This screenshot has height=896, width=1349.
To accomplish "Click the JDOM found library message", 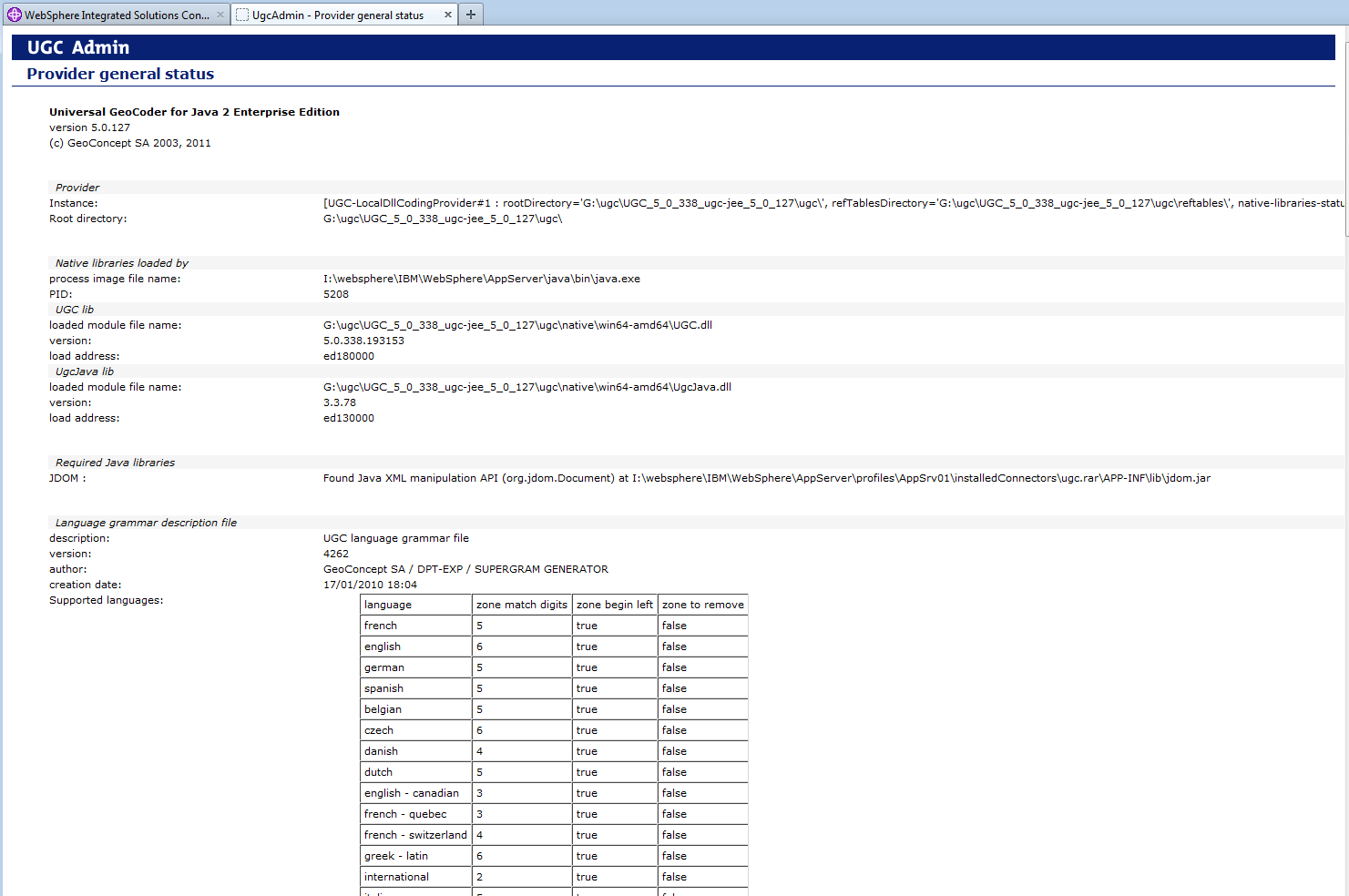I will pos(767,478).
